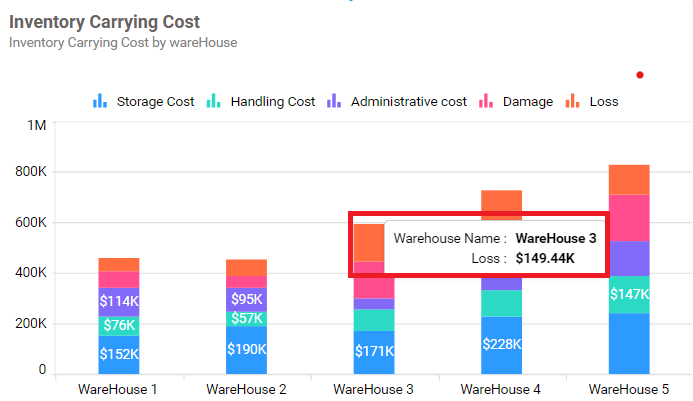Image resolution: width=693 pixels, height=401 pixels.
Task: Click the tooltip value $149.44K
Action: pyautogui.click(x=545, y=258)
